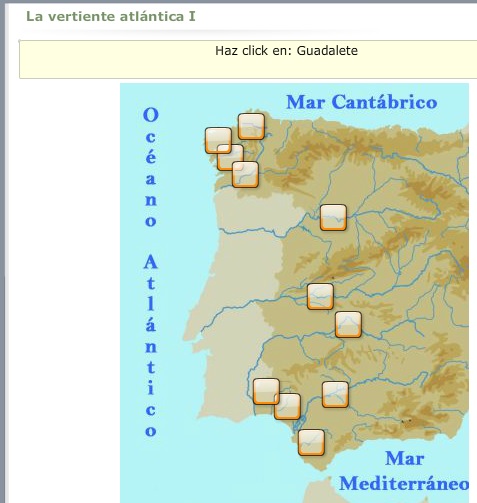Select the partly hidden middle Galicia marker

click(230, 157)
